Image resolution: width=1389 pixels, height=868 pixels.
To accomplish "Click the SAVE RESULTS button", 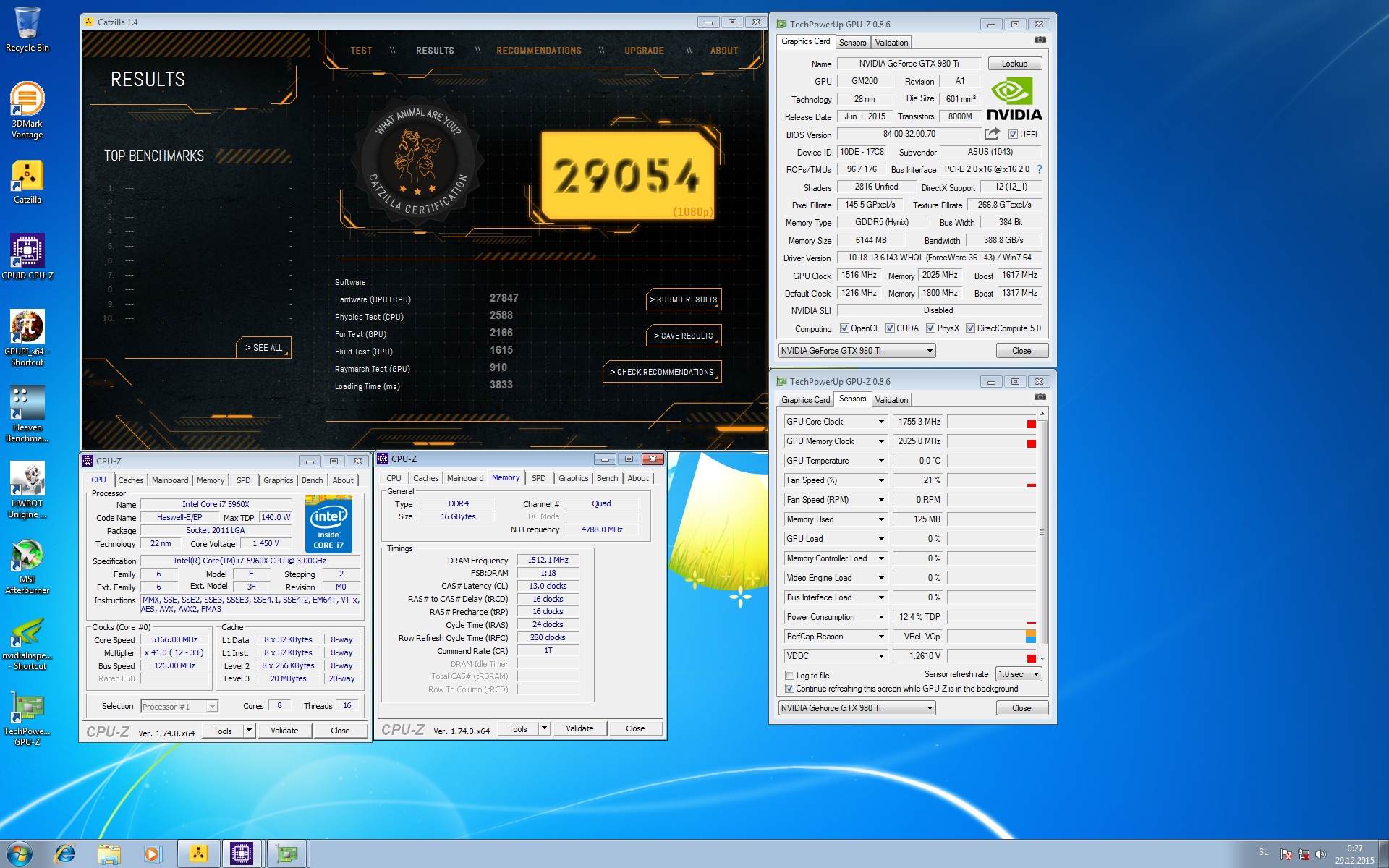I will (684, 336).
